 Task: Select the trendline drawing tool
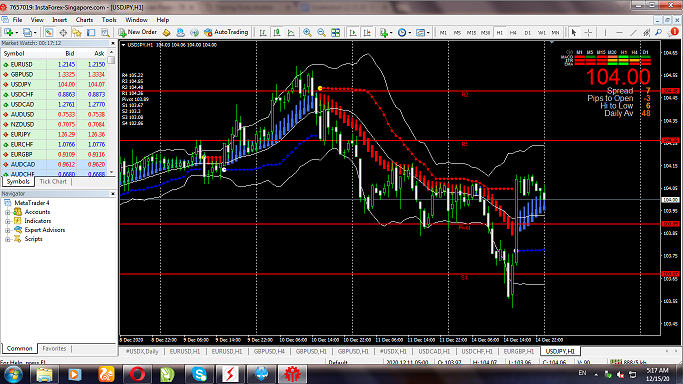point(633,32)
